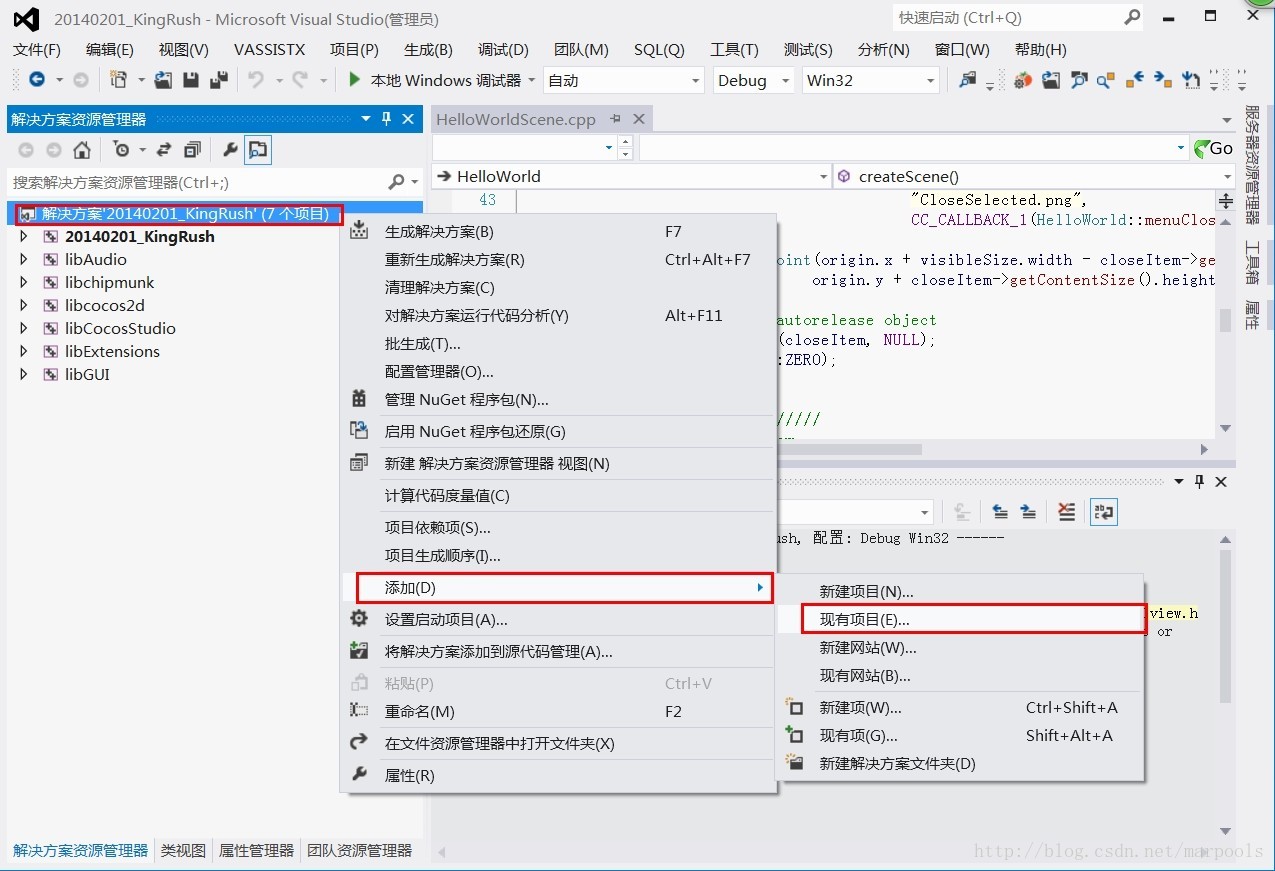Click previous message icon in Output panel
The image size is (1275, 871).
pos(1000,512)
